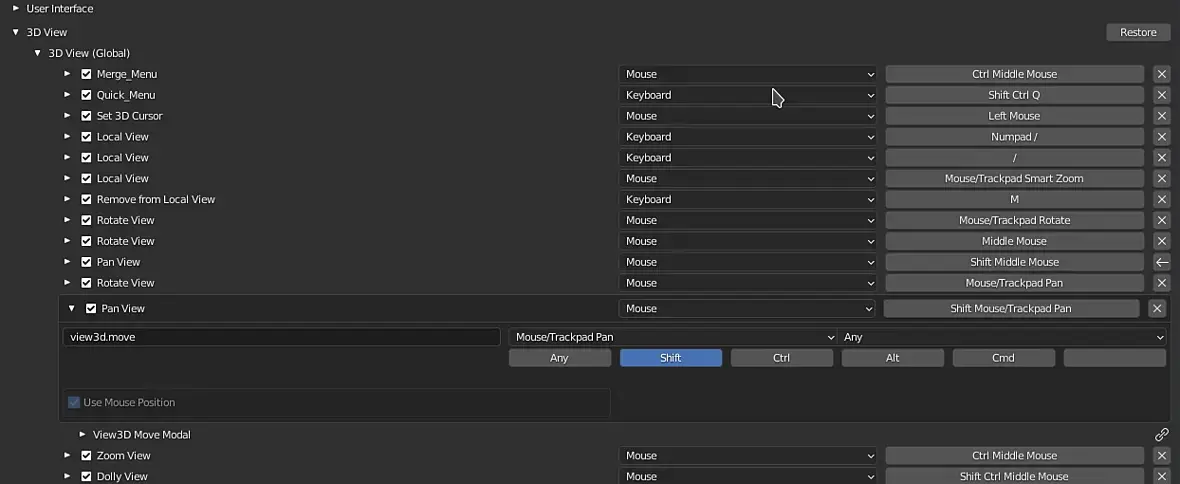Open the Remove from Local View type dropdown
Image resolution: width=1180 pixels, height=484 pixels.
pos(747,199)
